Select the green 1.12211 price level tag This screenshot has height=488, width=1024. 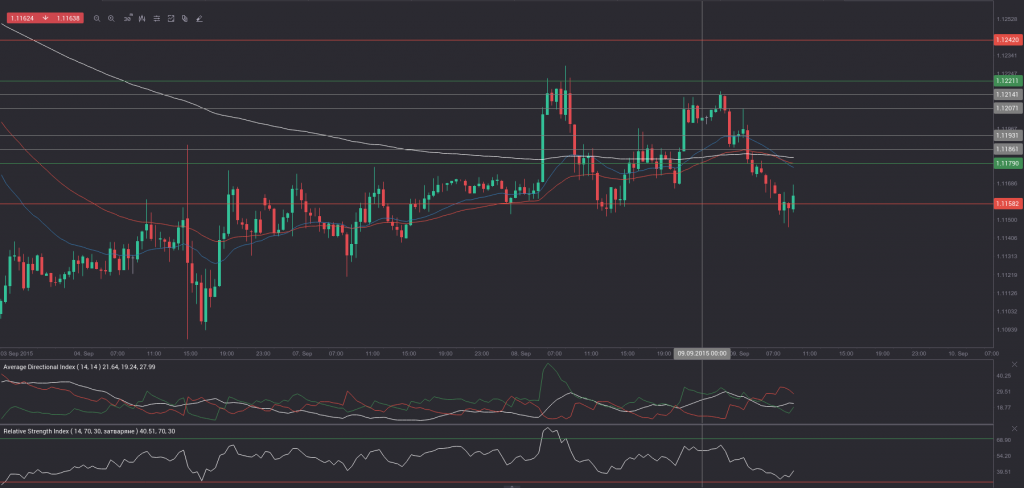click(x=1007, y=80)
